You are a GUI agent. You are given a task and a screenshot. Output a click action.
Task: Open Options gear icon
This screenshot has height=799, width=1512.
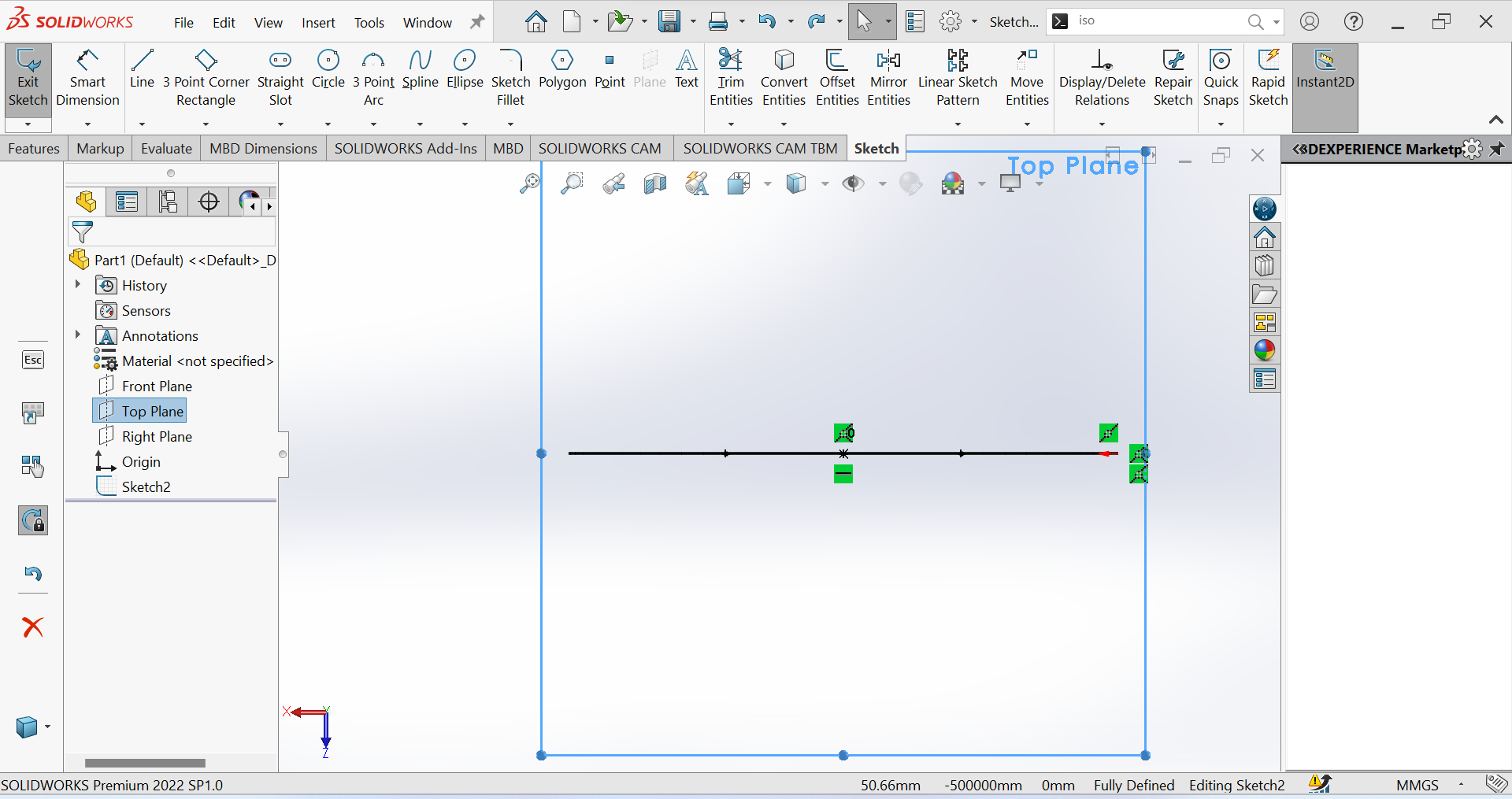click(951, 22)
